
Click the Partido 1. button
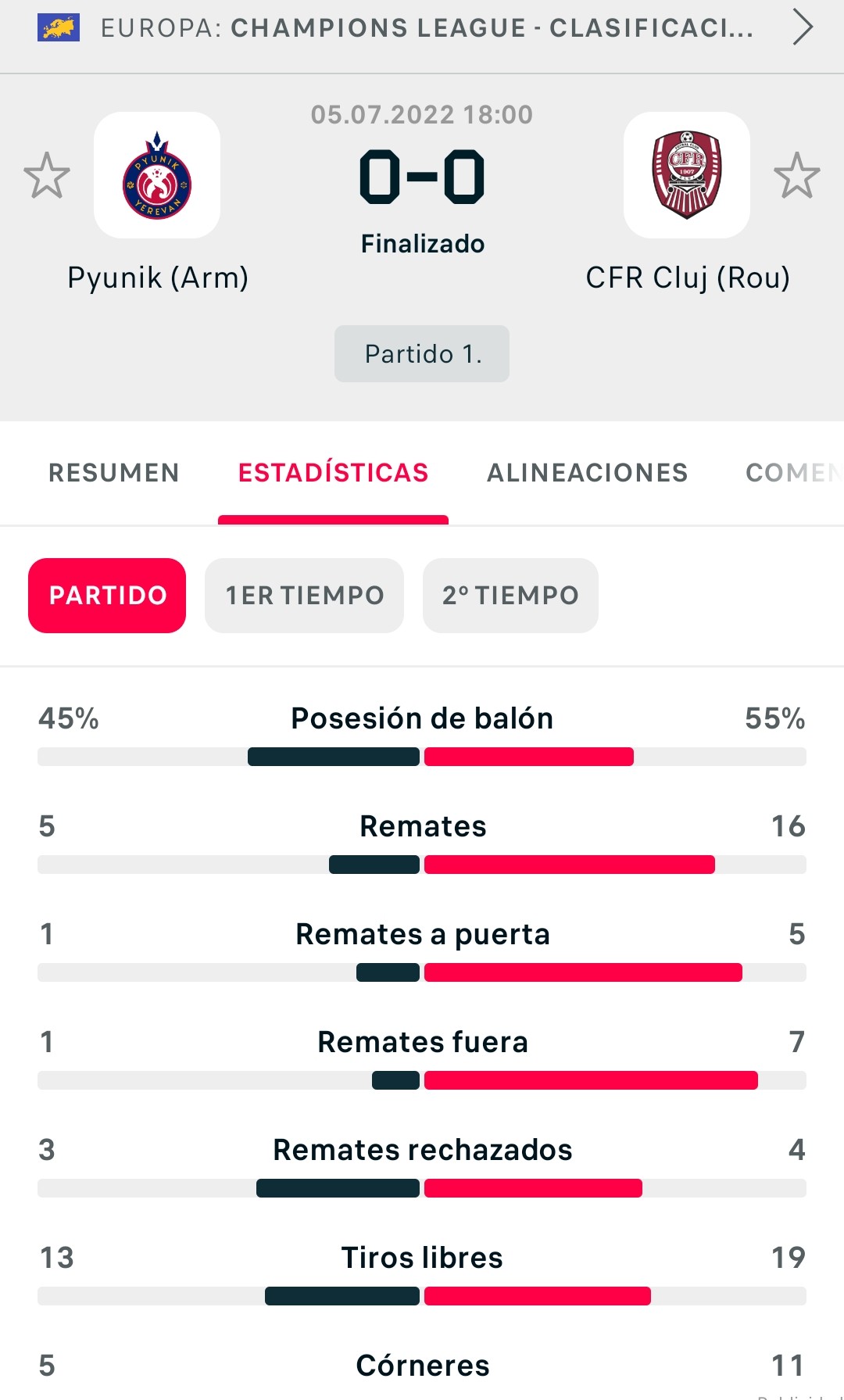(x=422, y=354)
